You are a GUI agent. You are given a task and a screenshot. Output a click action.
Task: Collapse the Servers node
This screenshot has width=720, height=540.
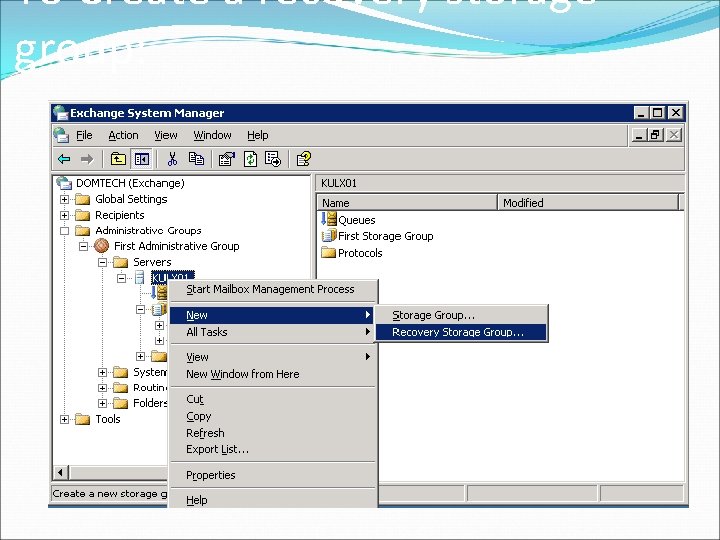[x=102, y=262]
